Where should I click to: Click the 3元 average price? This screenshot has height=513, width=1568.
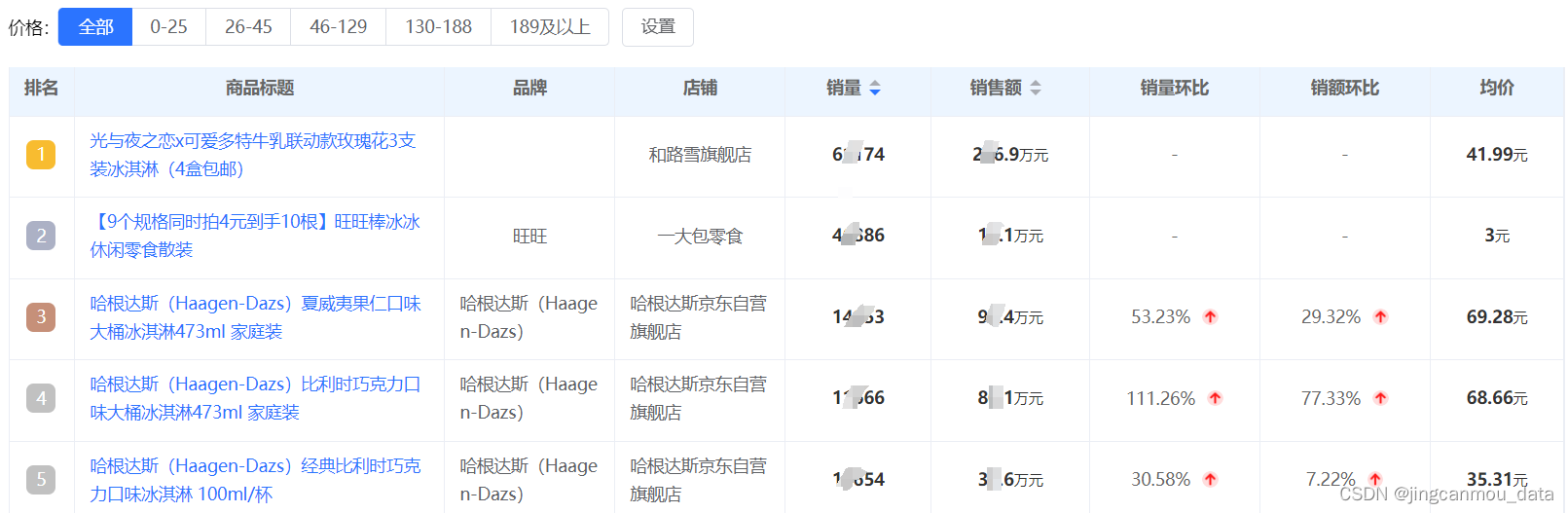pyautogui.click(x=1497, y=236)
